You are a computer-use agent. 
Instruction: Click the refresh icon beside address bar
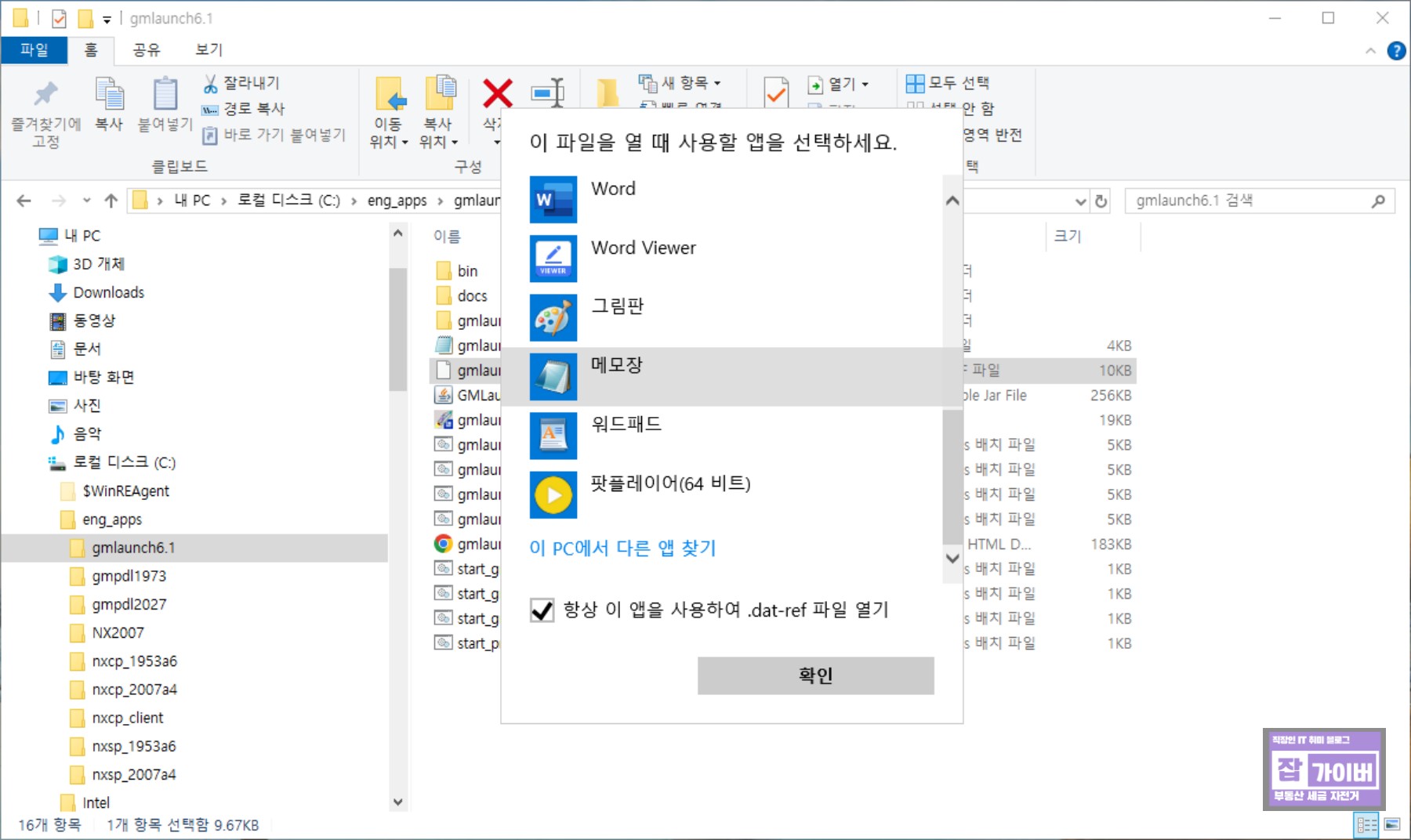pos(1101,201)
